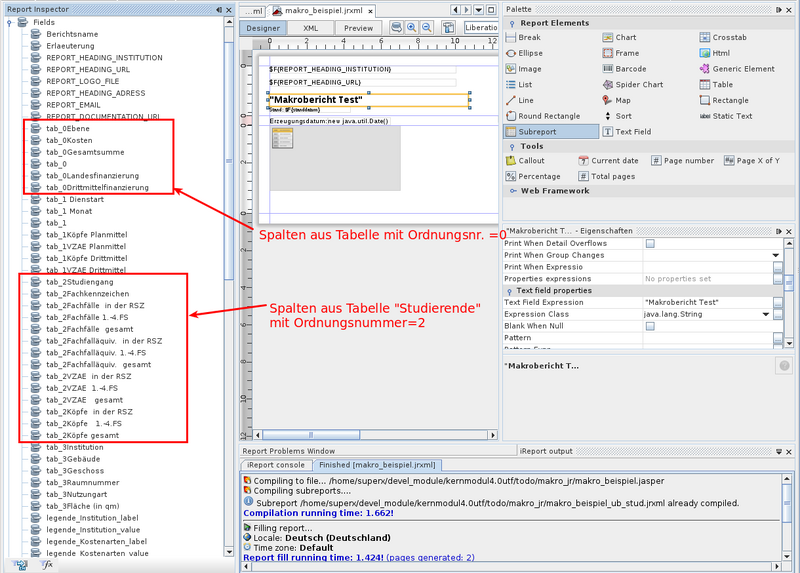
Task: Select the Generic Element item
Action: [x=737, y=69]
